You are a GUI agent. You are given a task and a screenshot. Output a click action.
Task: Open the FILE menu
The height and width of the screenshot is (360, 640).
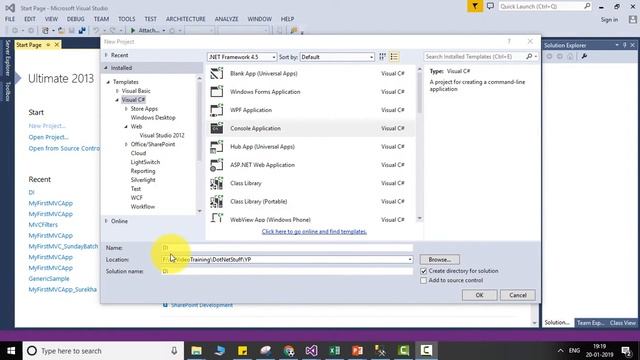pyautogui.click(x=10, y=19)
